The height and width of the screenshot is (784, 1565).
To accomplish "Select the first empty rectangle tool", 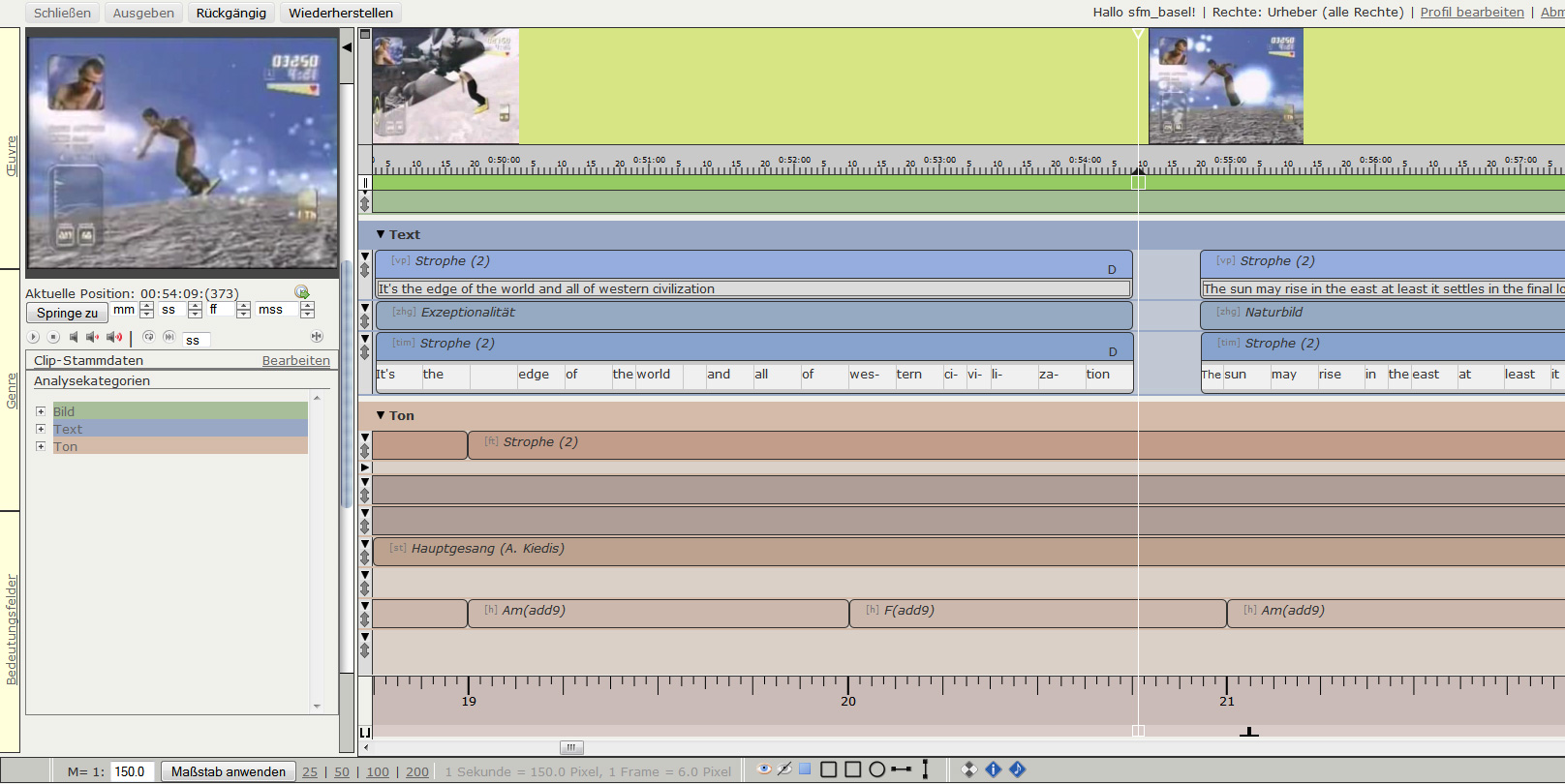I will 829,769.
